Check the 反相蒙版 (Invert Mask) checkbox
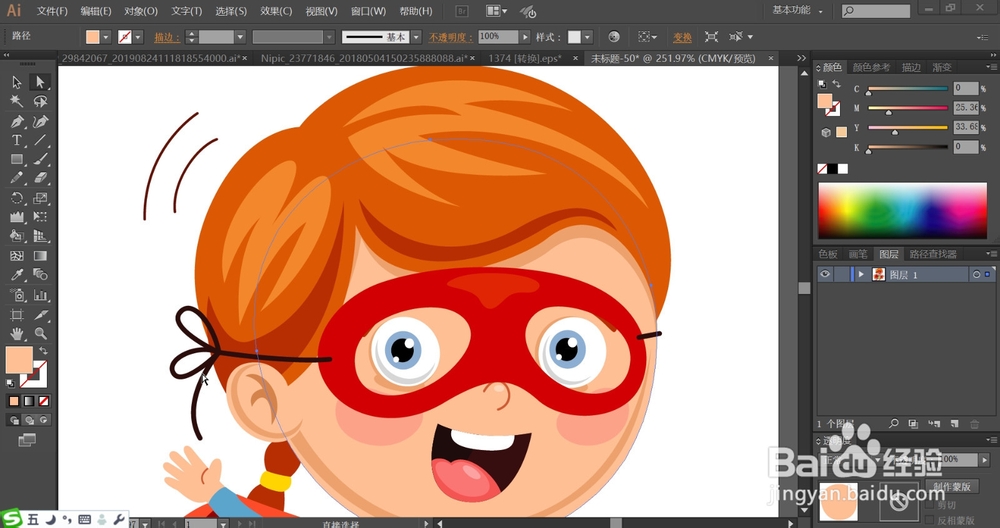This screenshot has width=1000, height=528. pyautogui.click(x=930, y=520)
